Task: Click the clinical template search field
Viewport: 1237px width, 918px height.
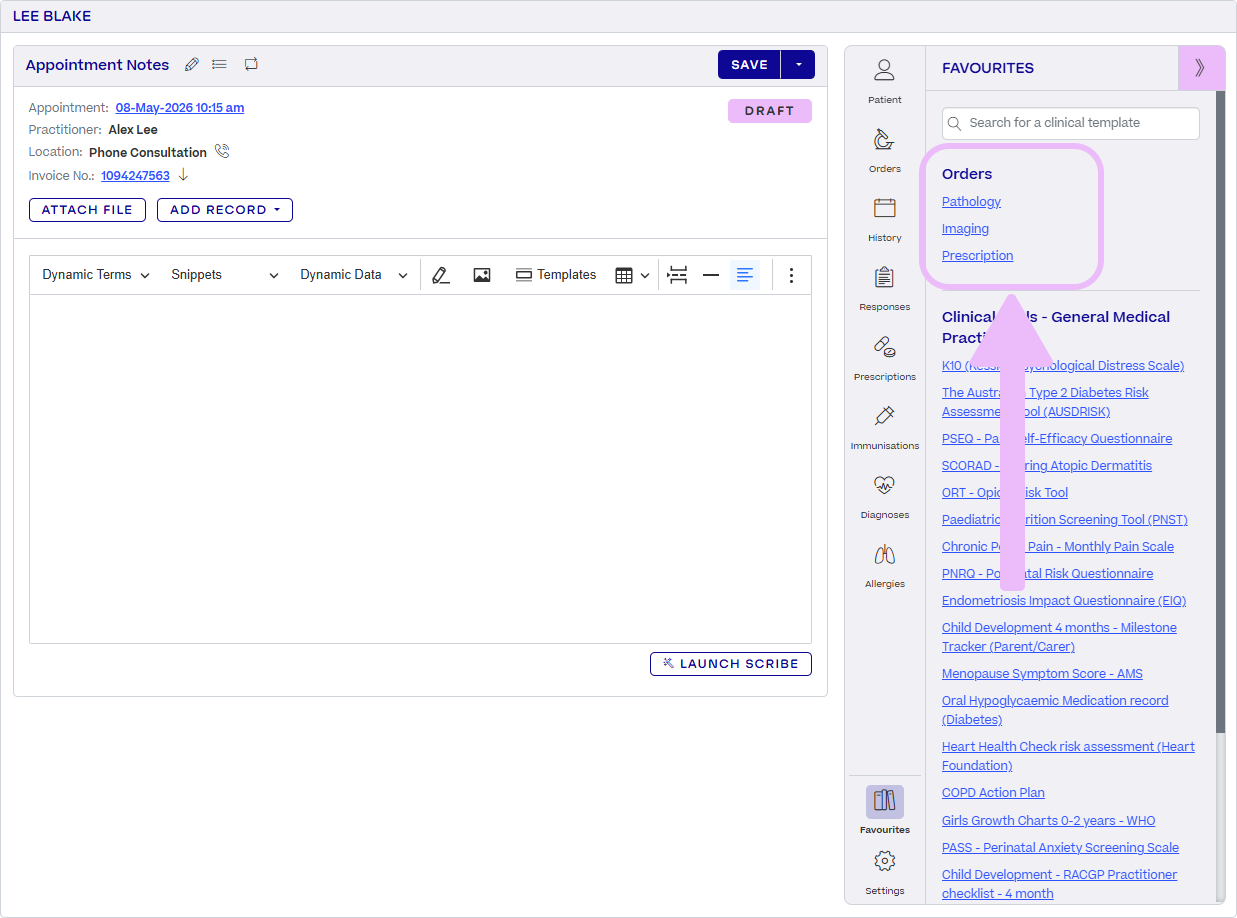Action: [1071, 123]
